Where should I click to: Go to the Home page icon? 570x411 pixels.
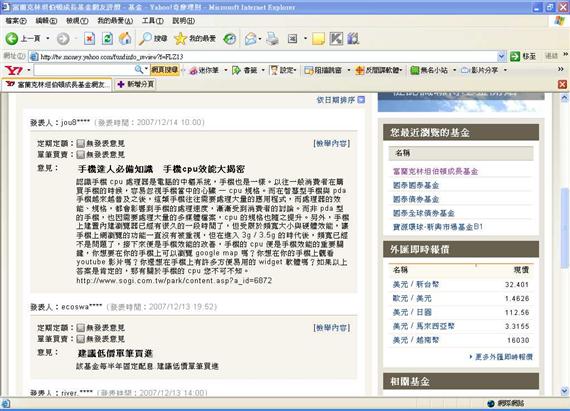click(x=125, y=39)
